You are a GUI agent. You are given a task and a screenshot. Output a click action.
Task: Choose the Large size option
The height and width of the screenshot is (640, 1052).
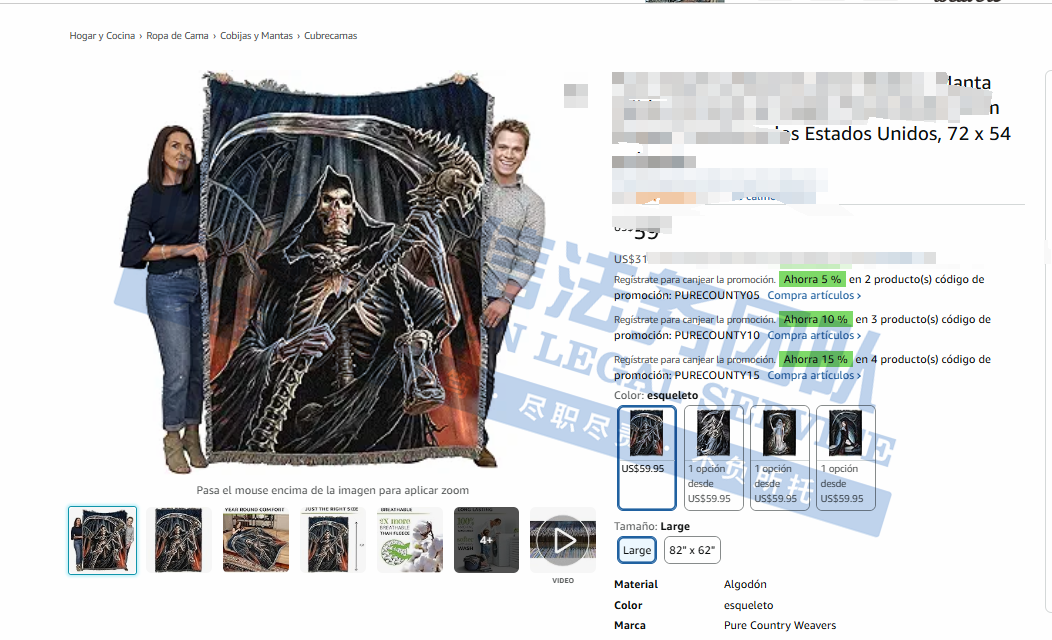637,550
